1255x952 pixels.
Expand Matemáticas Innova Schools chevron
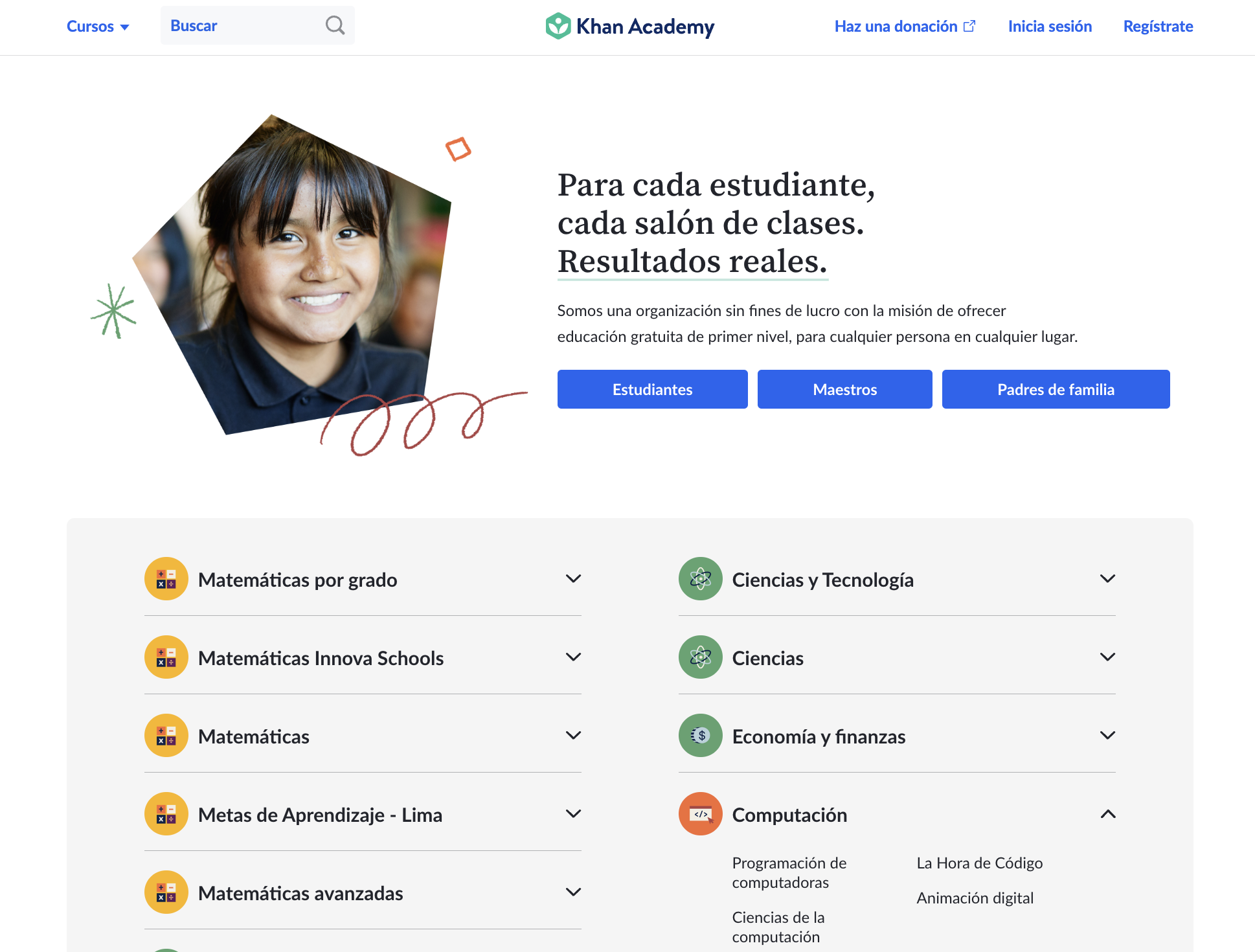click(x=573, y=657)
